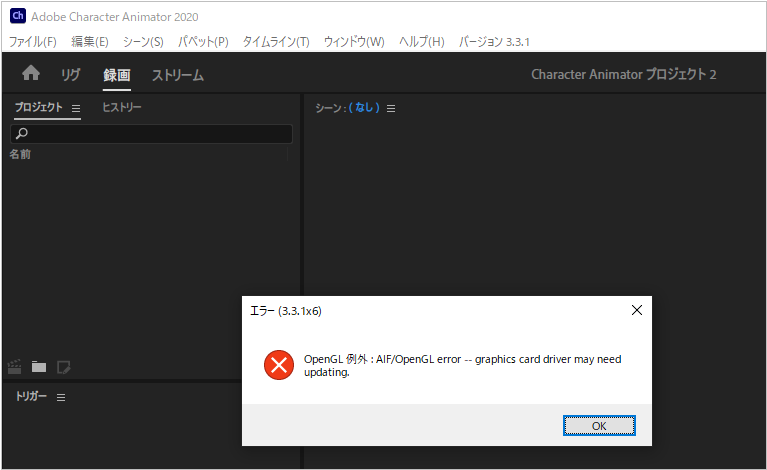The image size is (767, 470).
Task: Click the OpenGL error message text
Action: [462, 365]
